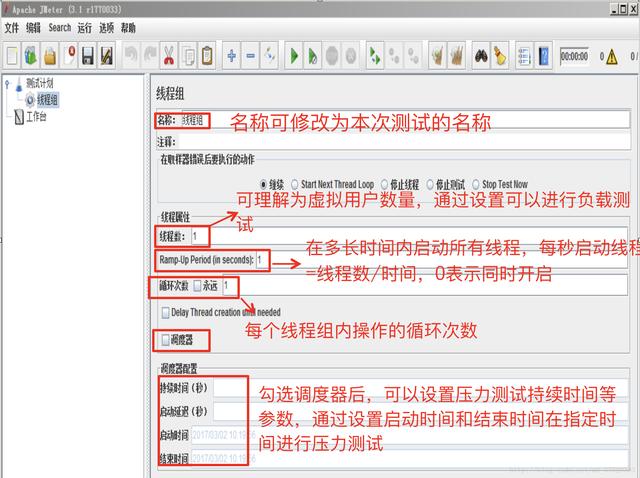Click the Cut scissors icon
This screenshot has width=640, height=478.
pyautogui.click(x=169, y=56)
